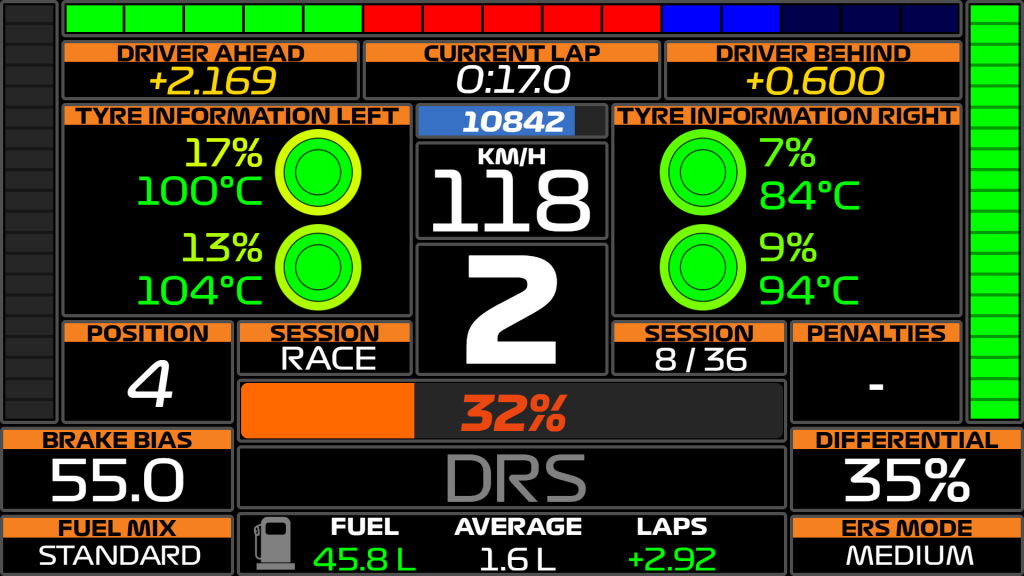Click the red segment of the rev lights
The height and width of the screenshot is (576, 1024).
tap(513, 19)
